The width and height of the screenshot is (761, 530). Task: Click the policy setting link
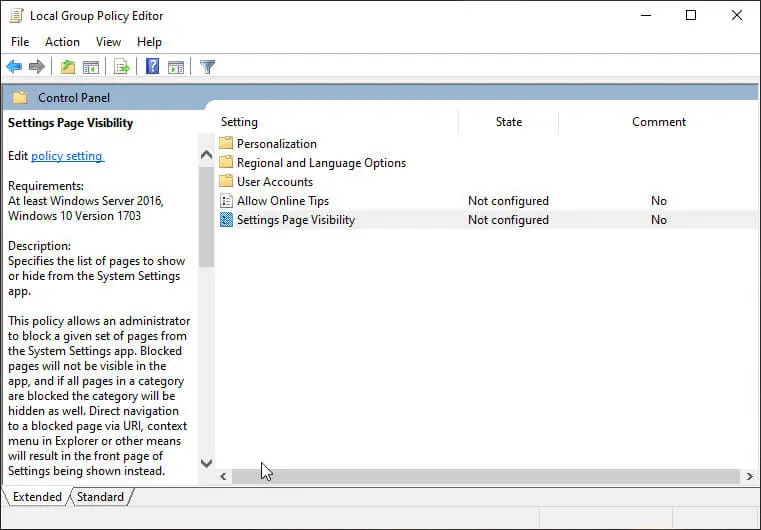tap(67, 156)
